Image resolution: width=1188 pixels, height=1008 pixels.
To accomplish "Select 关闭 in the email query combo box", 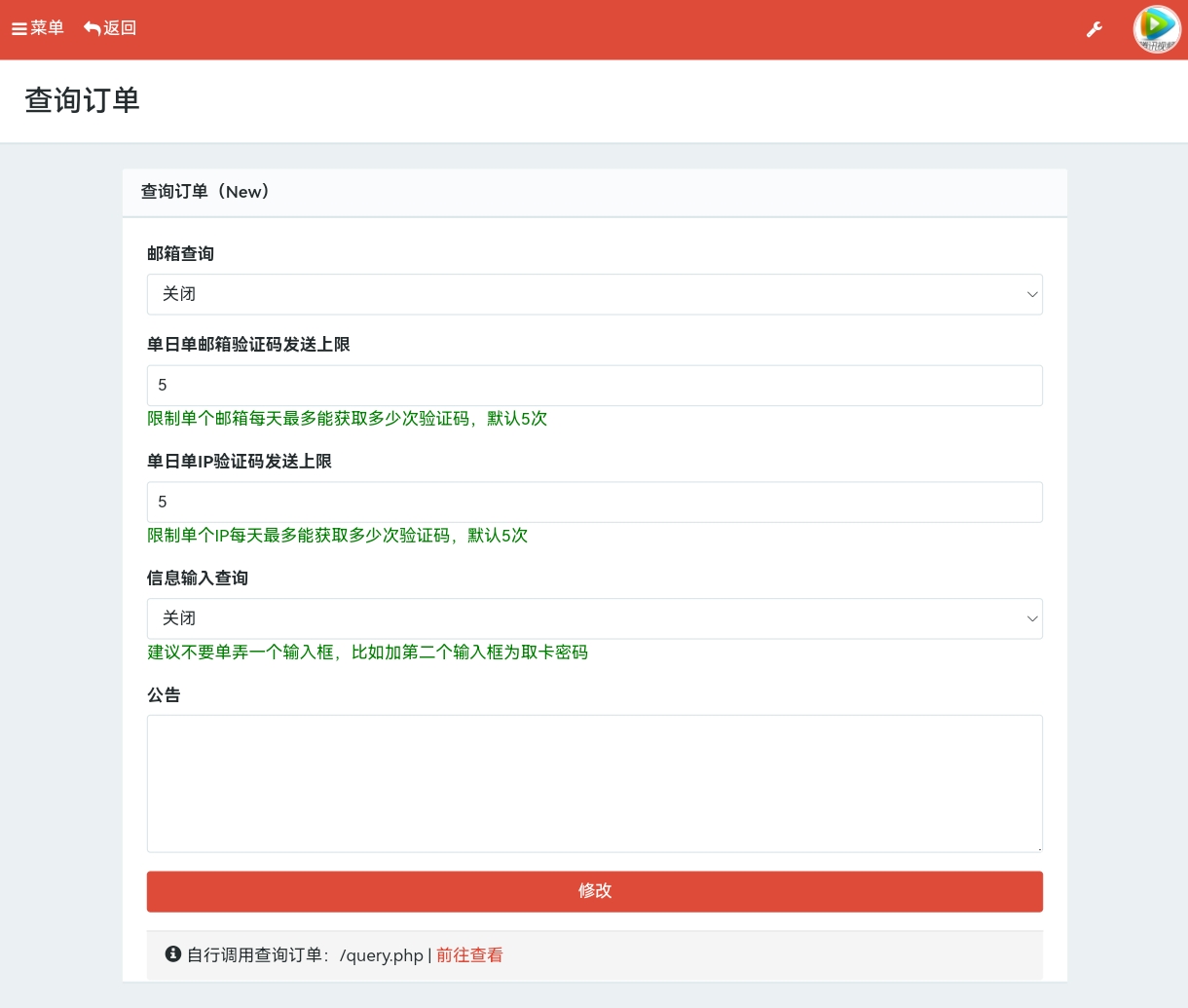I will click(595, 293).
